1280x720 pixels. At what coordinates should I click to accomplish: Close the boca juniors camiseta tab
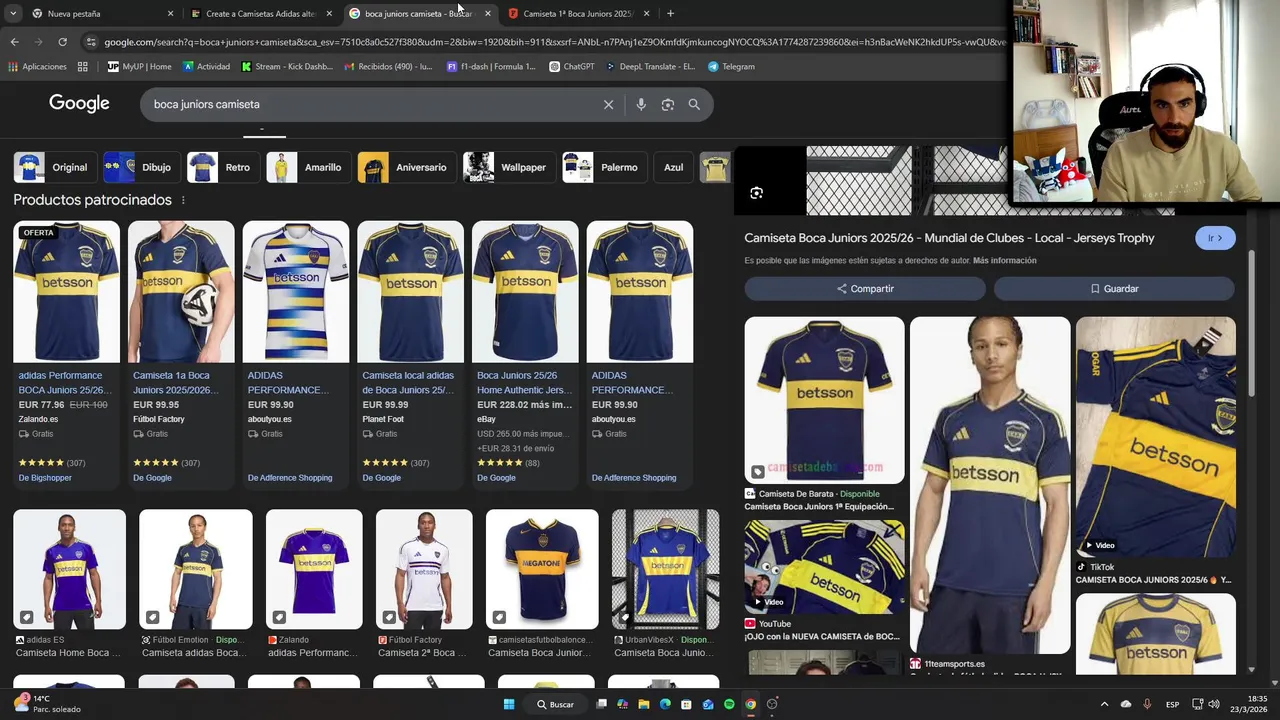point(488,14)
